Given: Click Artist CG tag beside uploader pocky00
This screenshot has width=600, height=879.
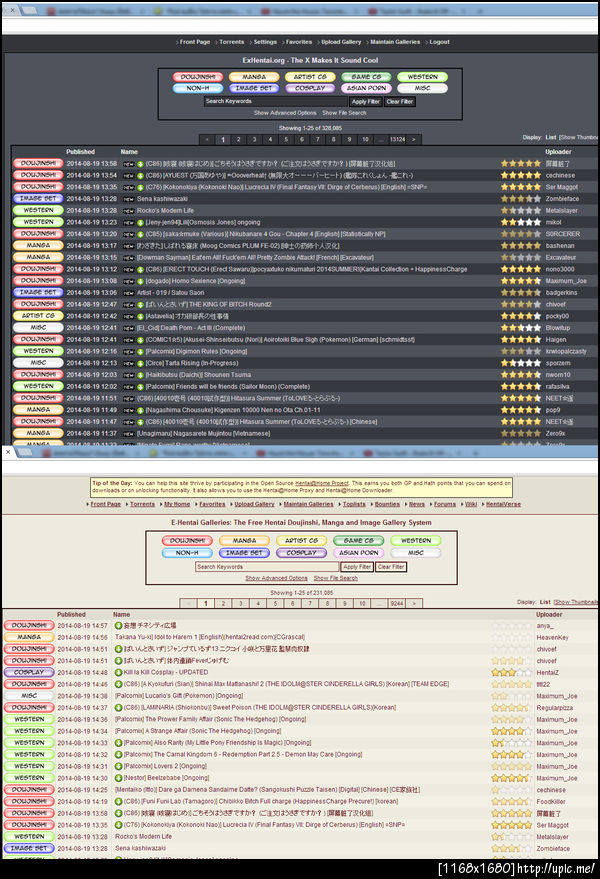Looking at the screenshot, I should [x=38, y=316].
